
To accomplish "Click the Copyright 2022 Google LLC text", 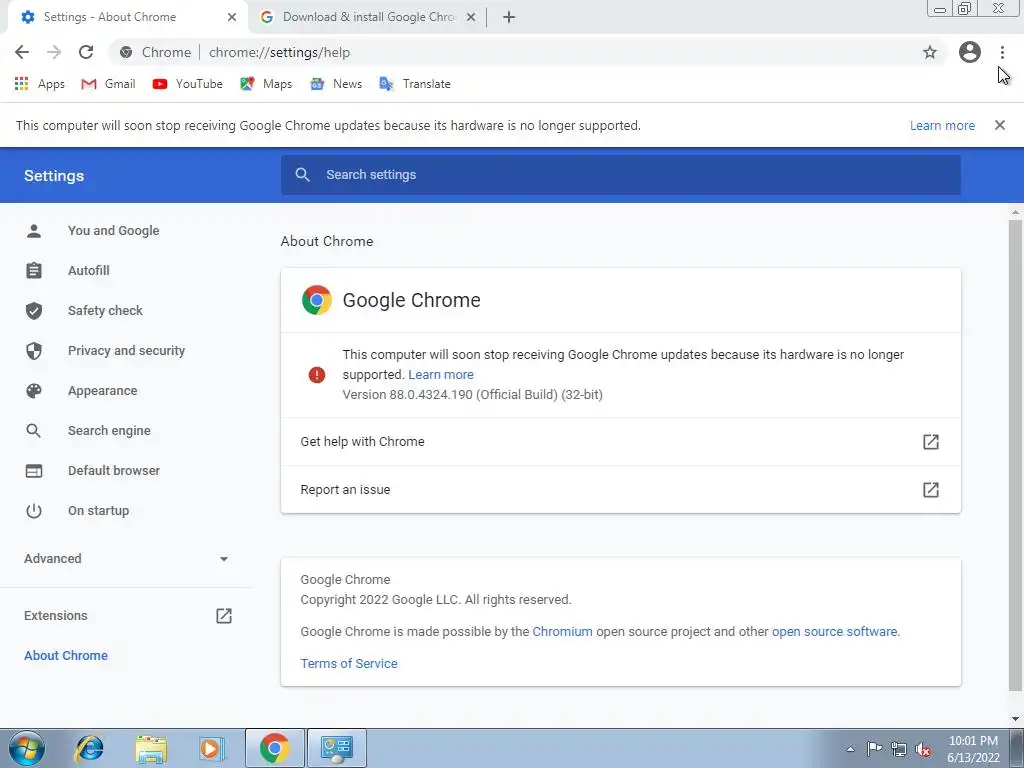I will [436, 600].
